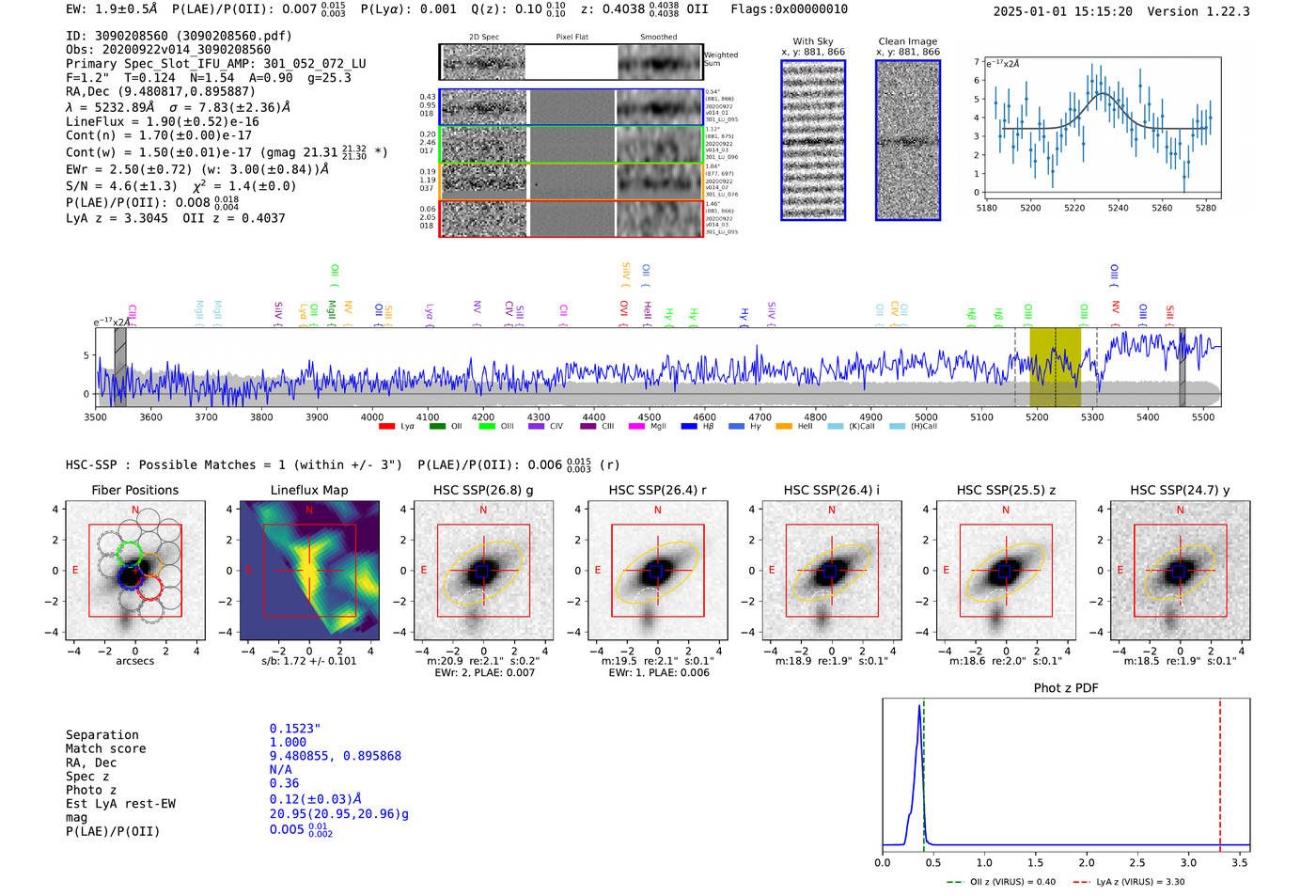Select the HSC SSP(26.8) g image

[x=483, y=571]
